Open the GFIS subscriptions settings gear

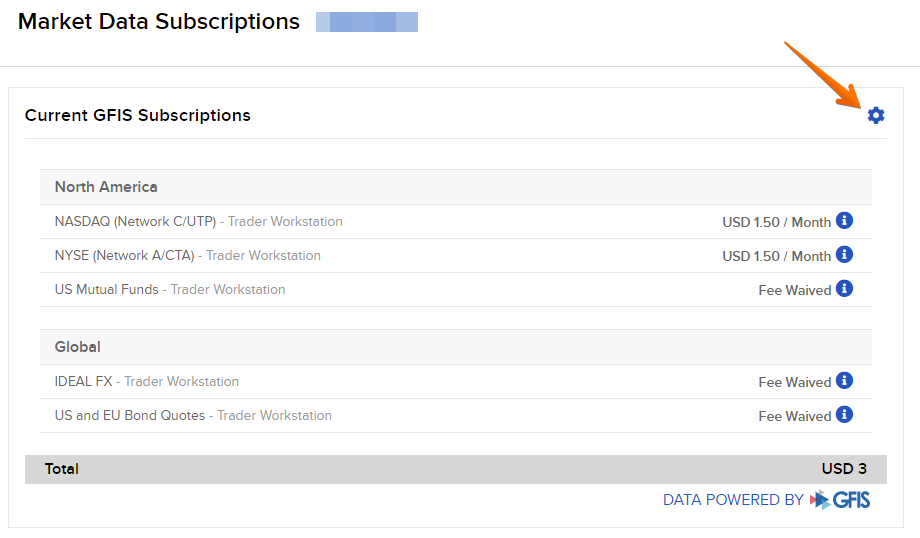pyautogui.click(x=876, y=115)
